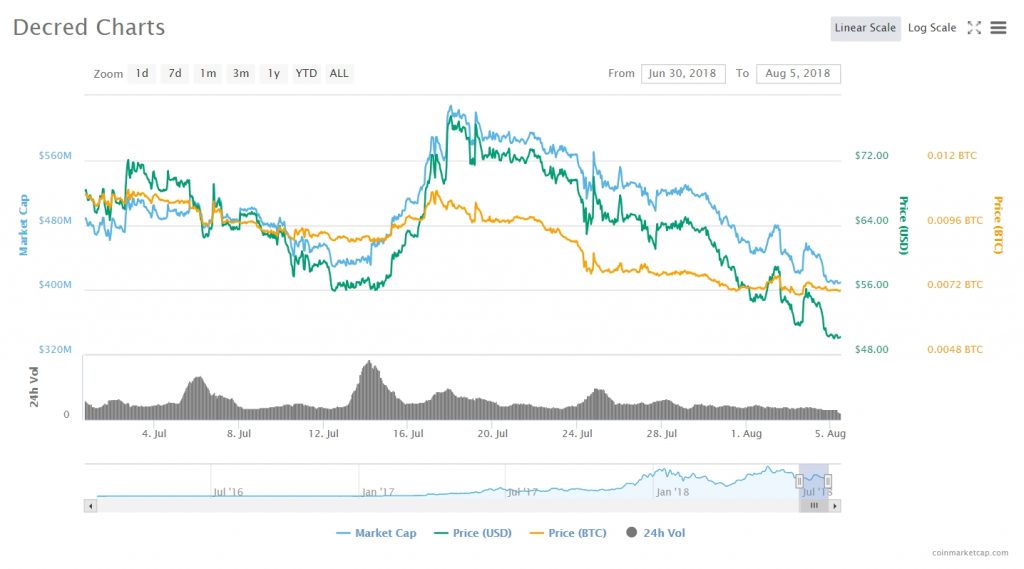Click the 0.0072 BTC axis label
Screen dimensions: 1024x569
tap(955, 285)
